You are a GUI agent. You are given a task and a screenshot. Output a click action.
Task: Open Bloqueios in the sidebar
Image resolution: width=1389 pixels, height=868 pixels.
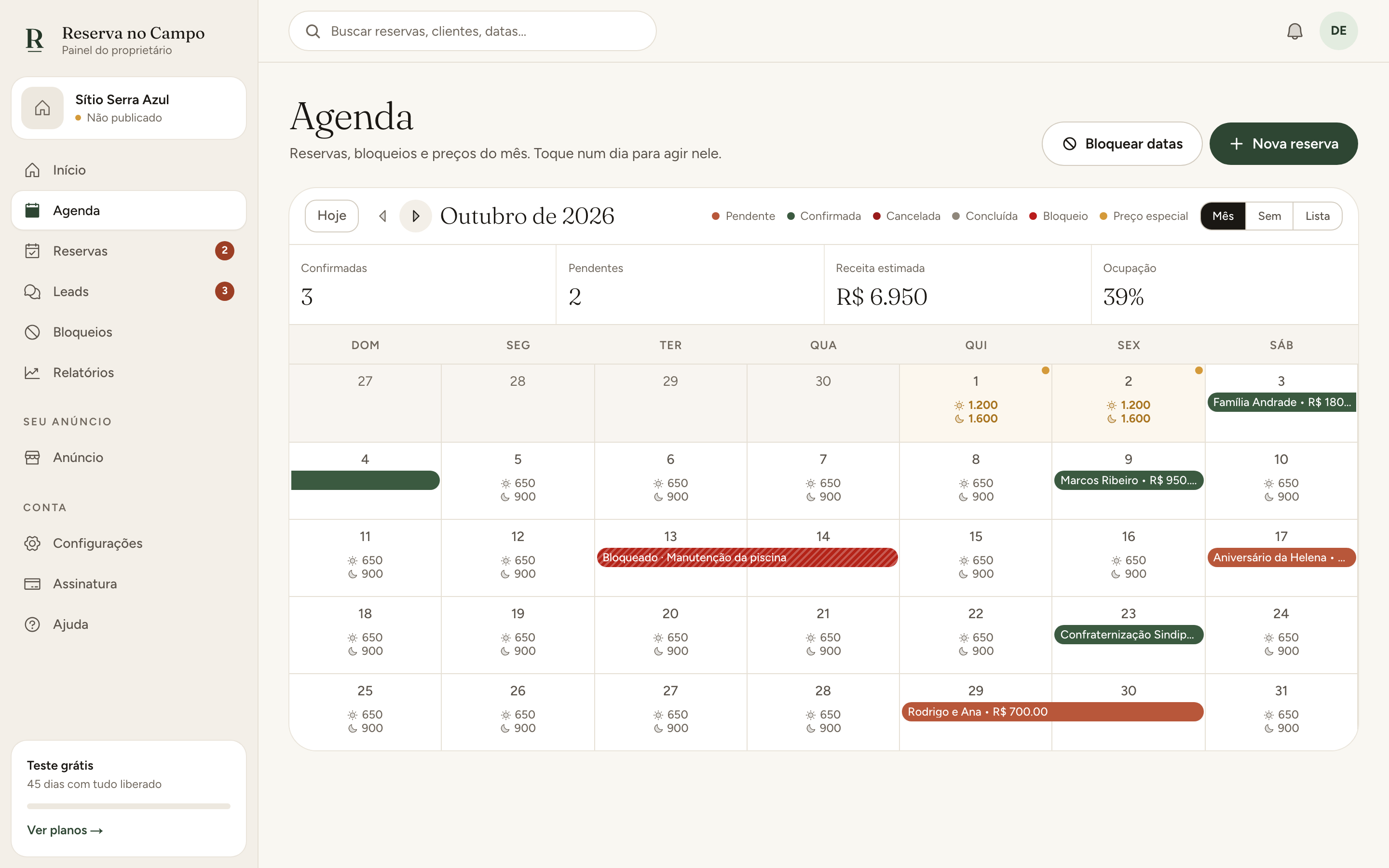pyautogui.click(x=129, y=332)
